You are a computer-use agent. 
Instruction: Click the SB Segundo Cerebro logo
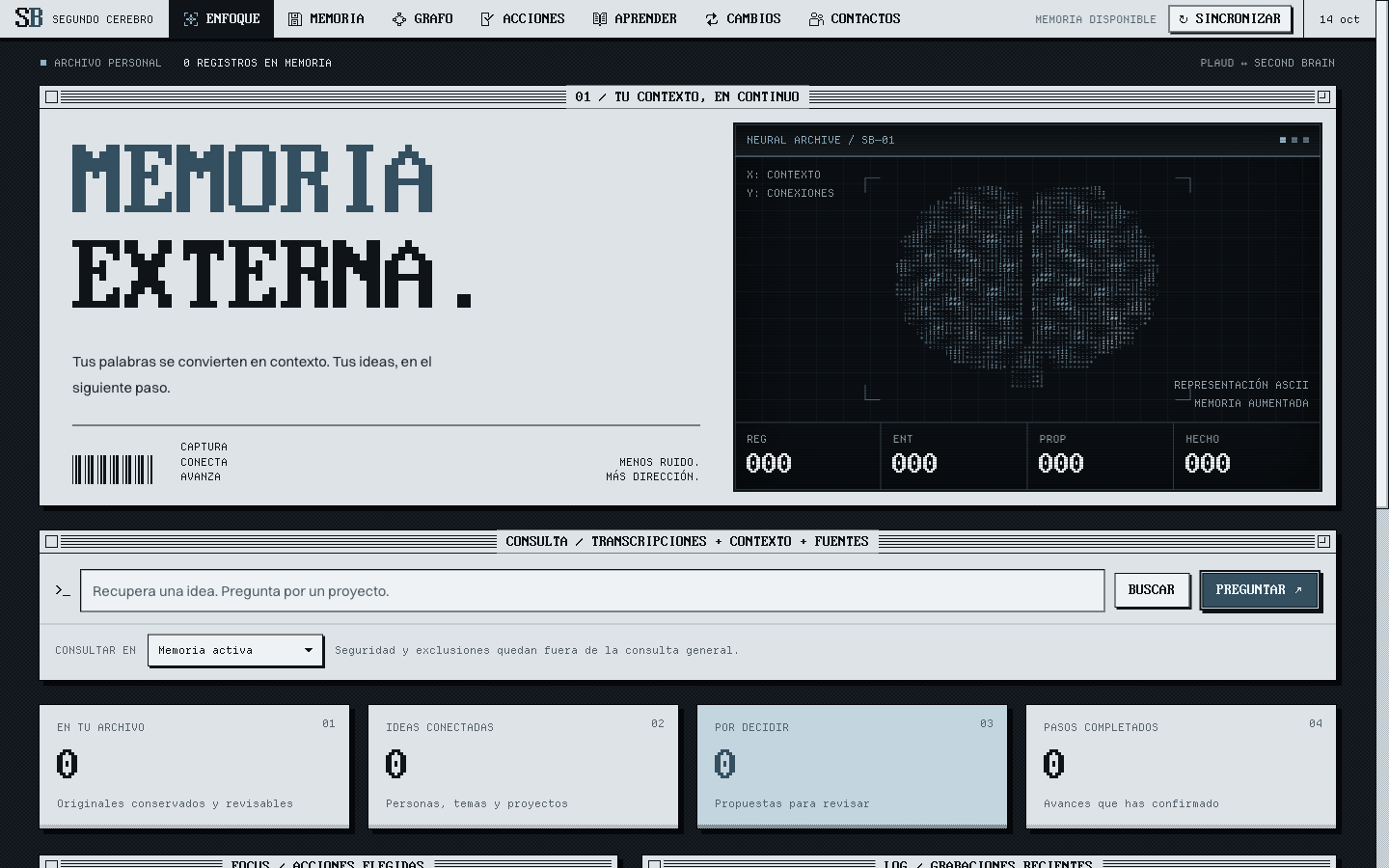84,18
